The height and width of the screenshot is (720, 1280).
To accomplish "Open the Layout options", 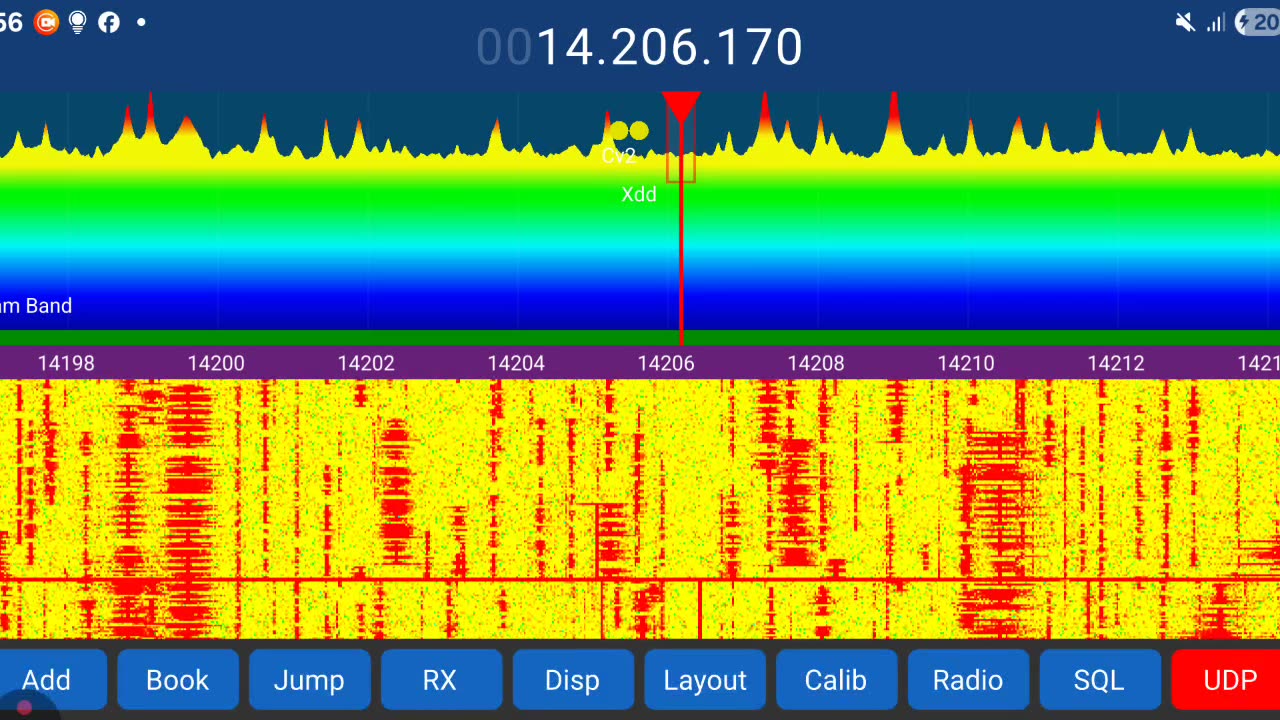I will (705, 680).
